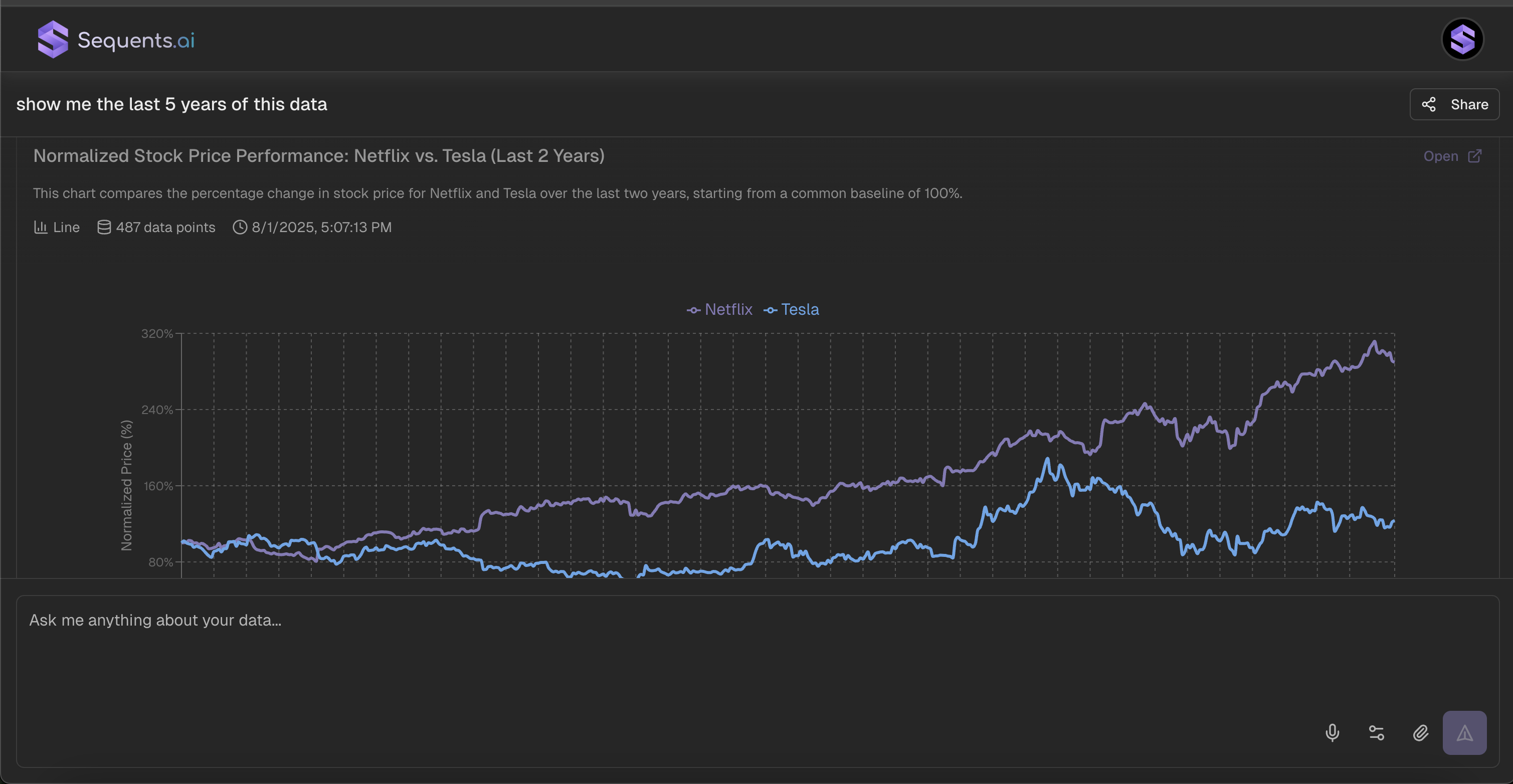Click the 80% y-axis label

tap(160, 562)
